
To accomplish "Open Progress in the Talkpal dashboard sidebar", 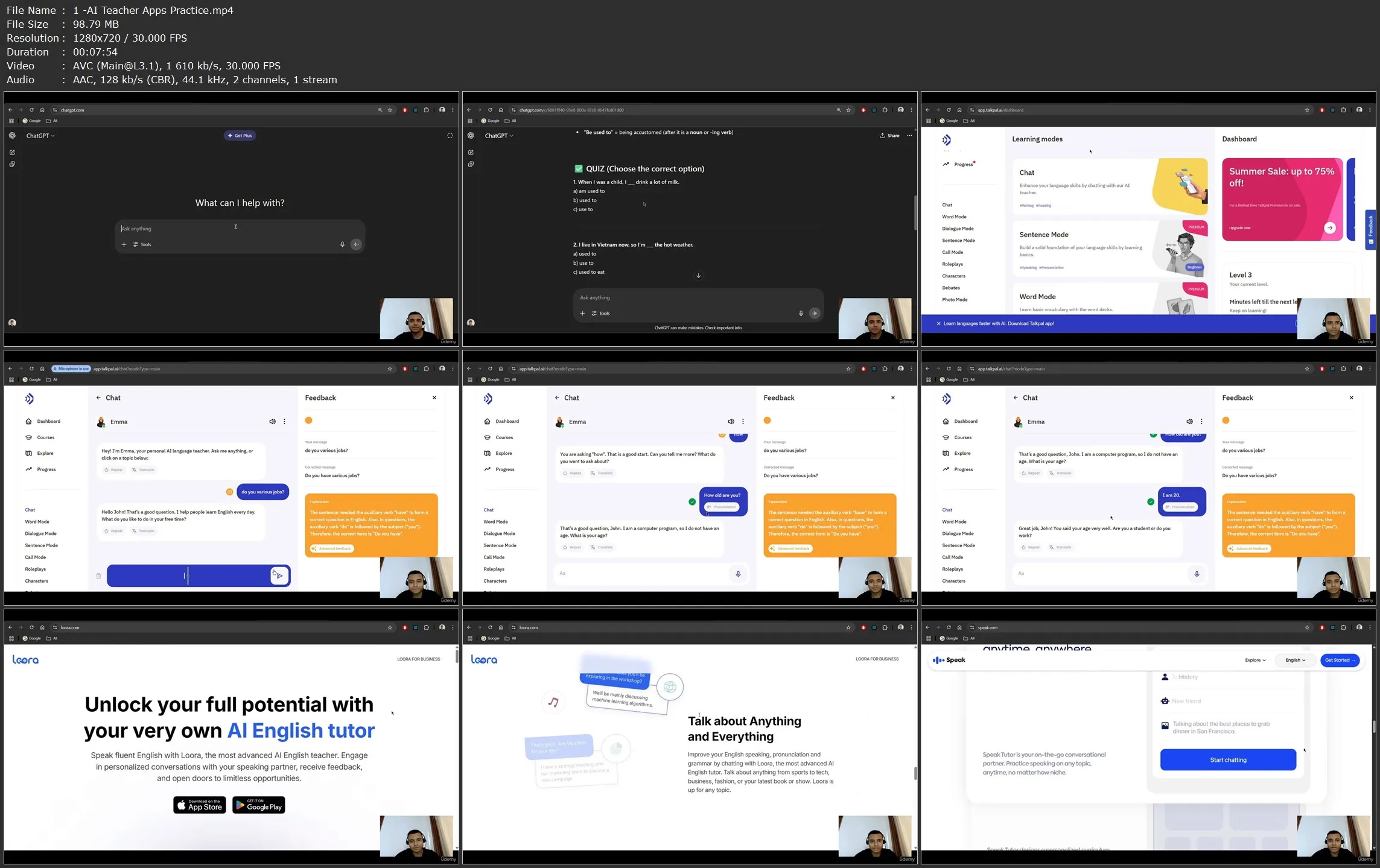I will tap(959, 164).
